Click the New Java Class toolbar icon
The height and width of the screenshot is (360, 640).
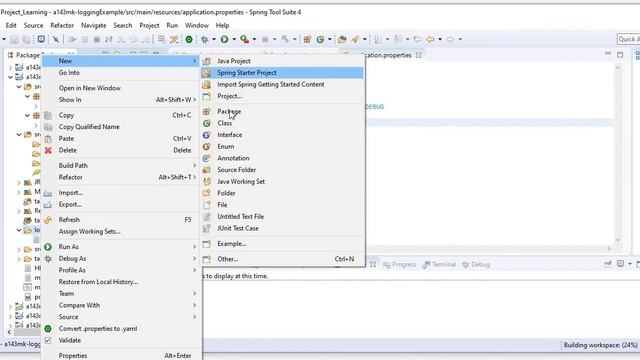[320, 39]
